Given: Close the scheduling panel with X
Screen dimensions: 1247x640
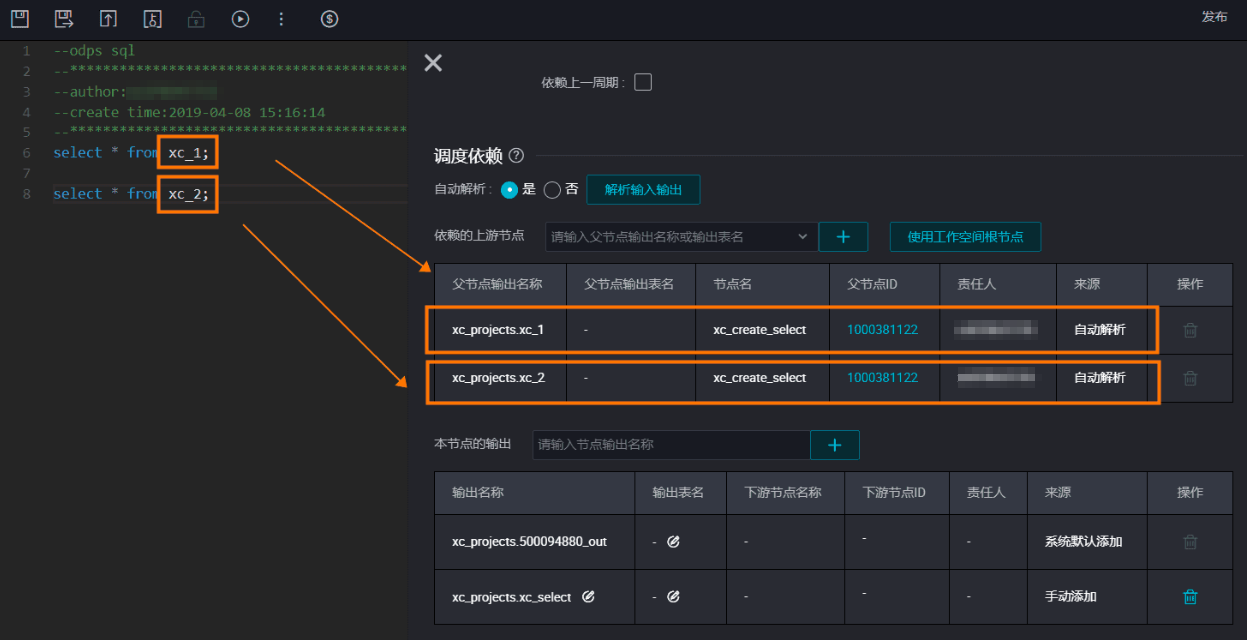Looking at the screenshot, I should 433,63.
